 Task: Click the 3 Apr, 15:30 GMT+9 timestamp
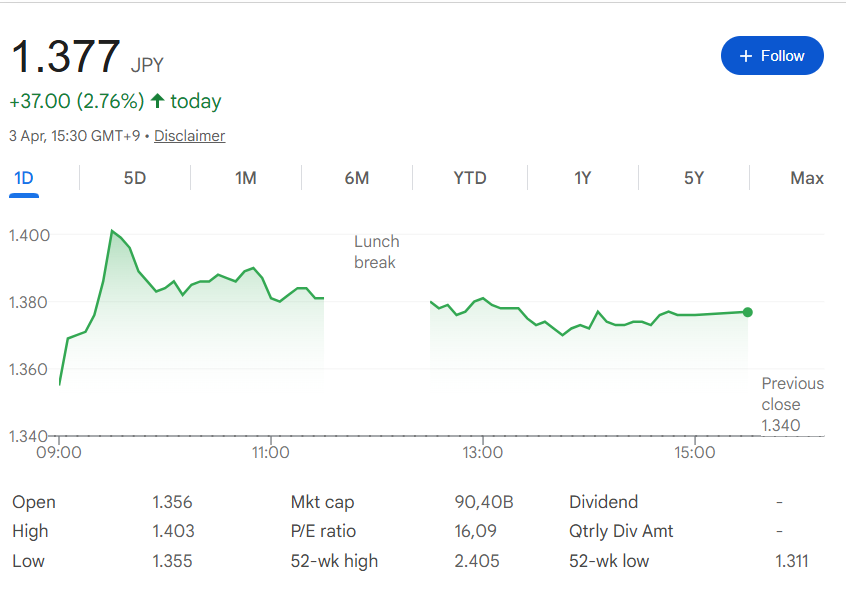point(74,136)
